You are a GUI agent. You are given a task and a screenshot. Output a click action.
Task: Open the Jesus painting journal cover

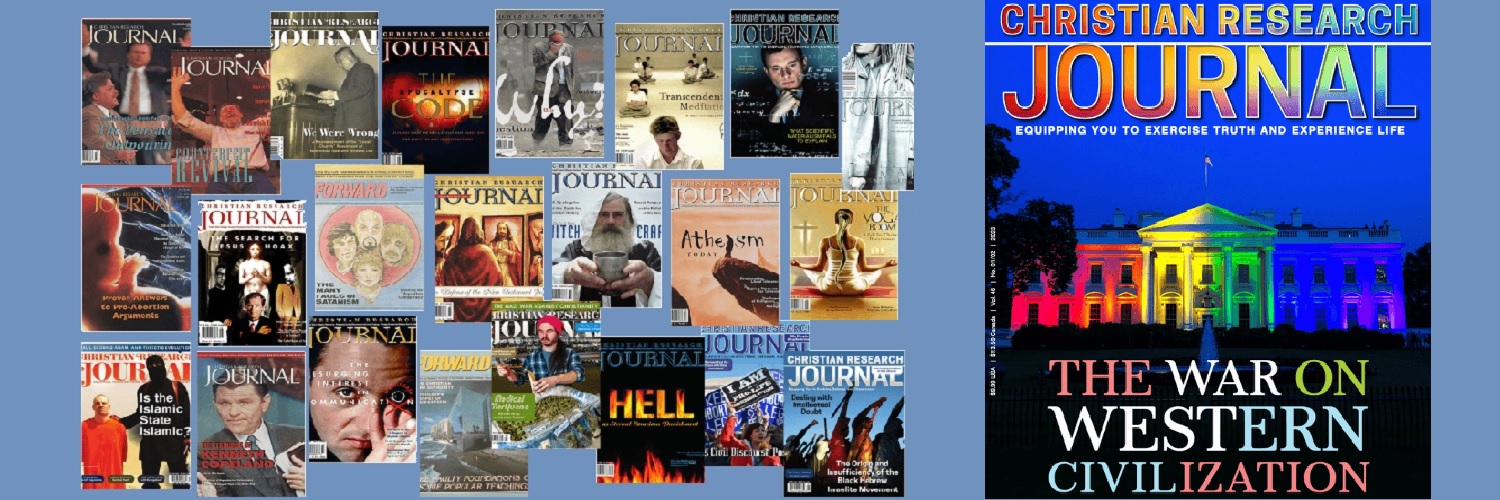488,249
